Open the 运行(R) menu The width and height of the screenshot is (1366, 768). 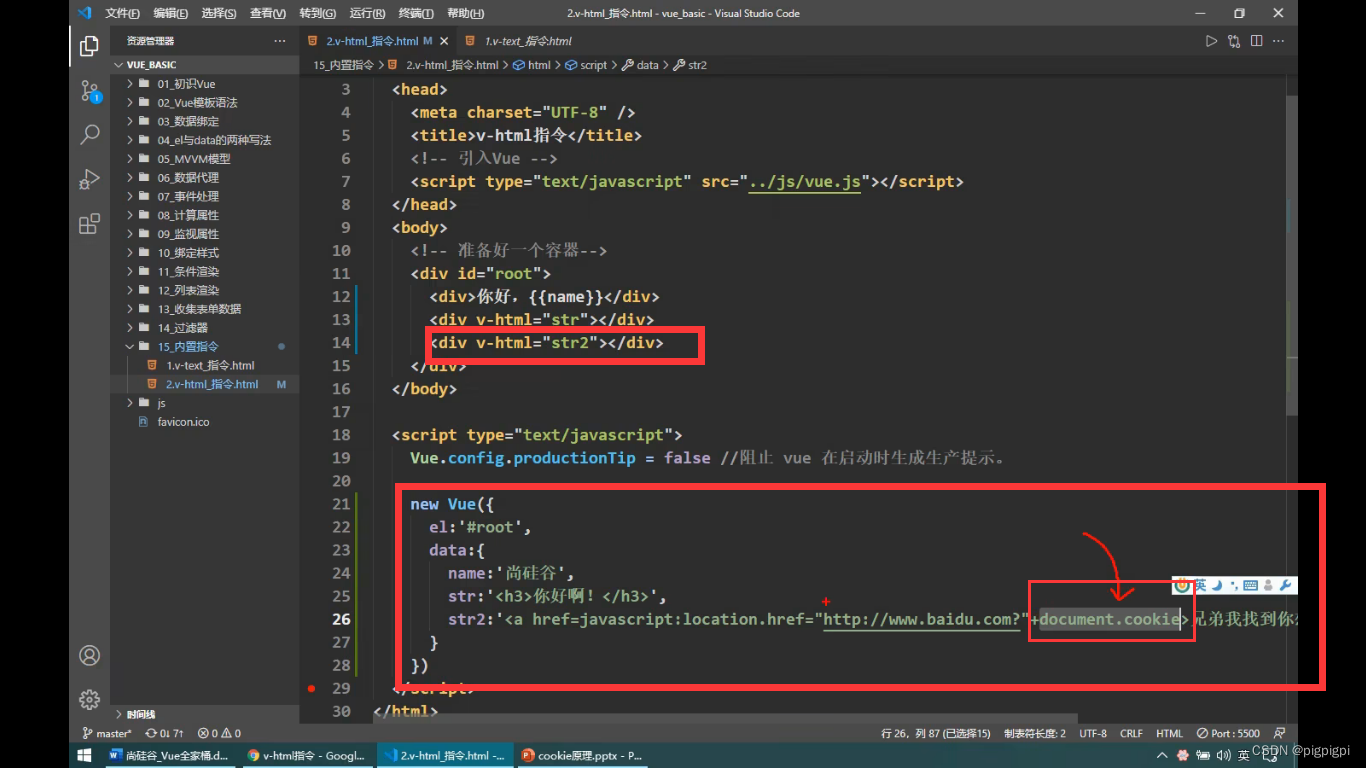click(367, 13)
